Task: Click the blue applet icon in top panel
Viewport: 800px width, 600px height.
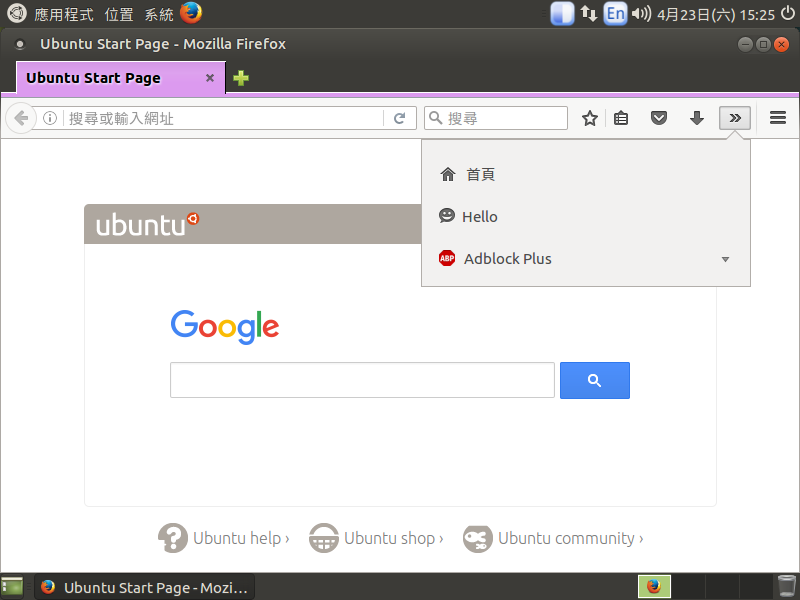Action: 562,14
